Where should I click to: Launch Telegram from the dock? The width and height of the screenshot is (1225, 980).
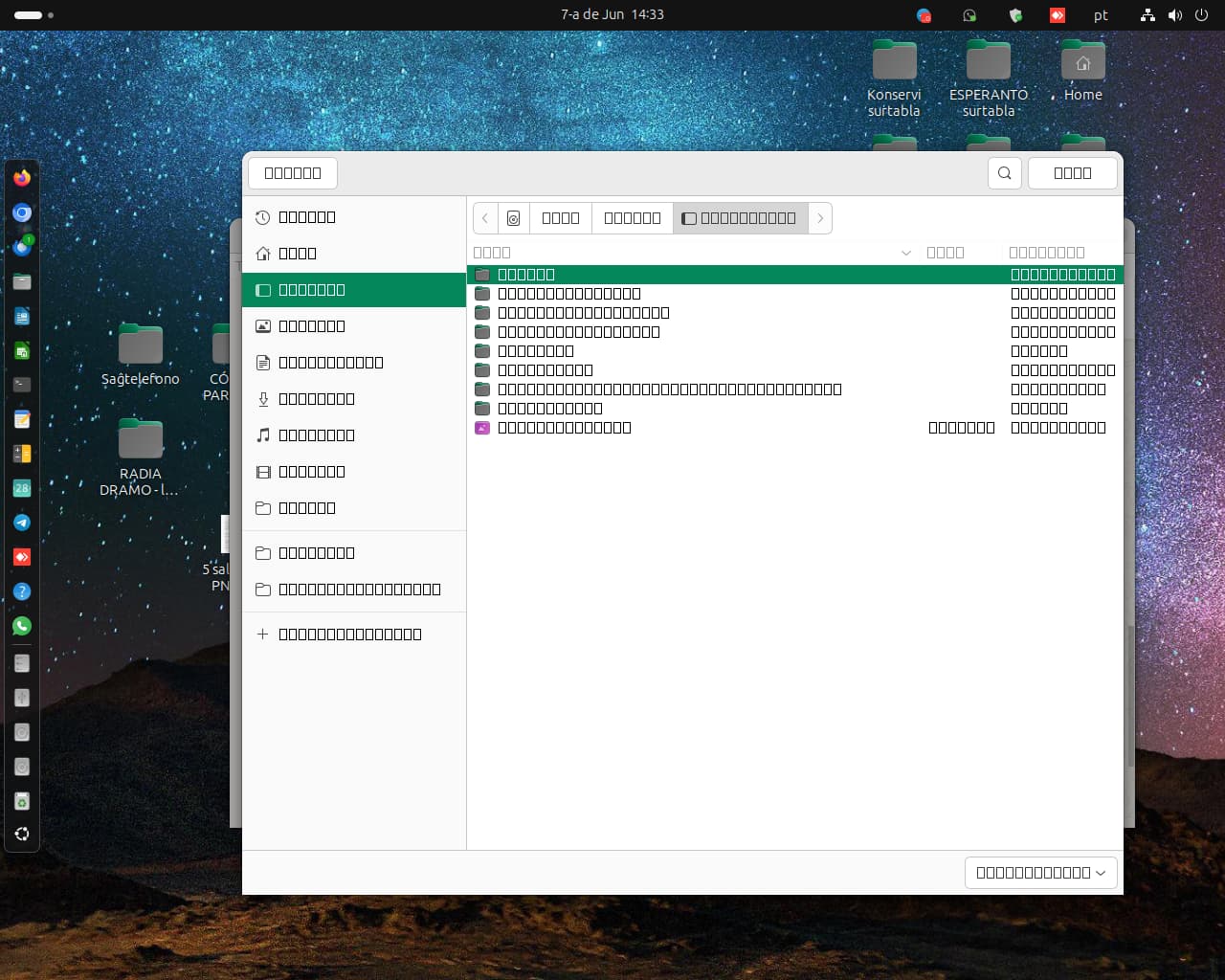pos(22,523)
